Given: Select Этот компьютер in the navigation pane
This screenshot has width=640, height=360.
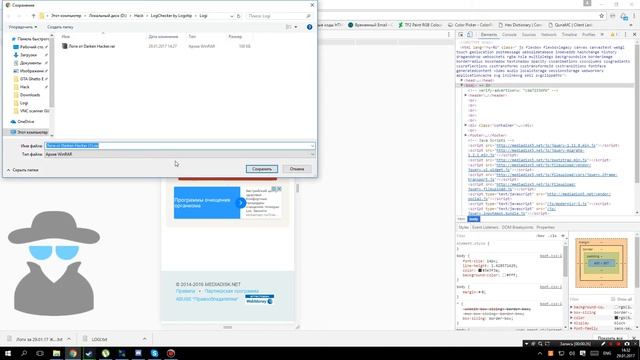Looking at the screenshot, I should [32, 132].
